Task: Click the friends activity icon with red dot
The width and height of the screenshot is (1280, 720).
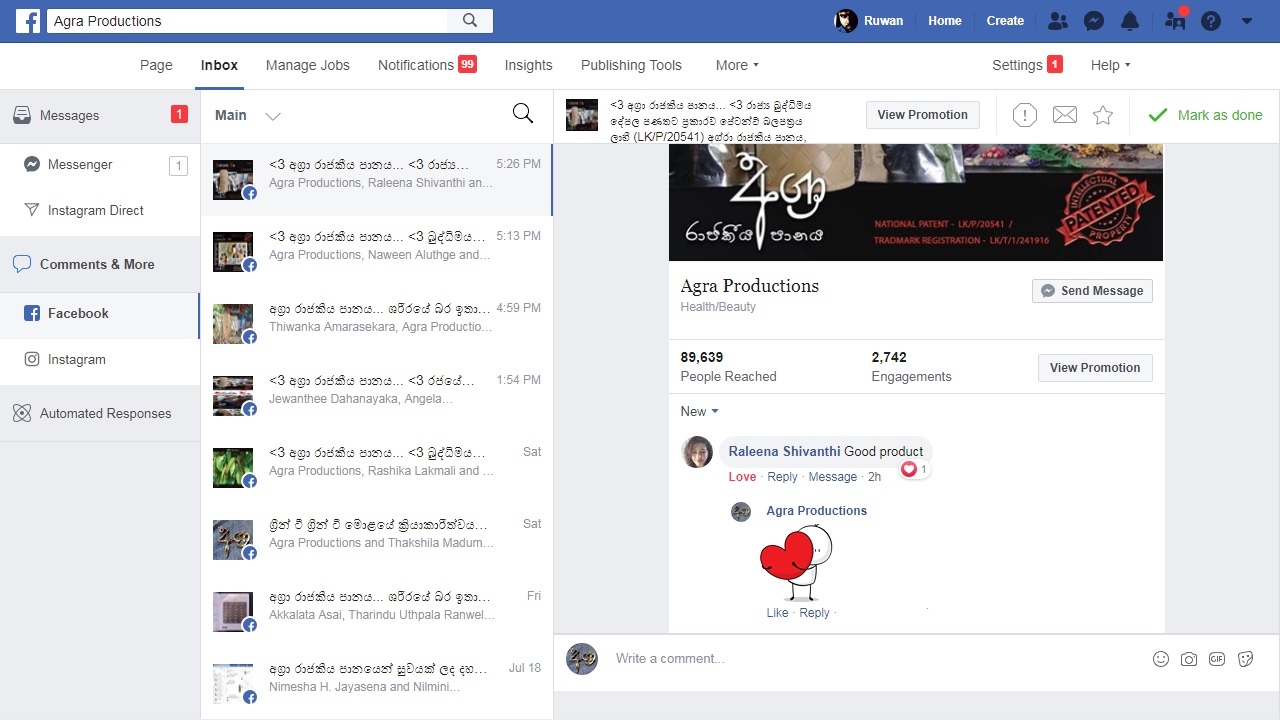Action: click(1175, 20)
